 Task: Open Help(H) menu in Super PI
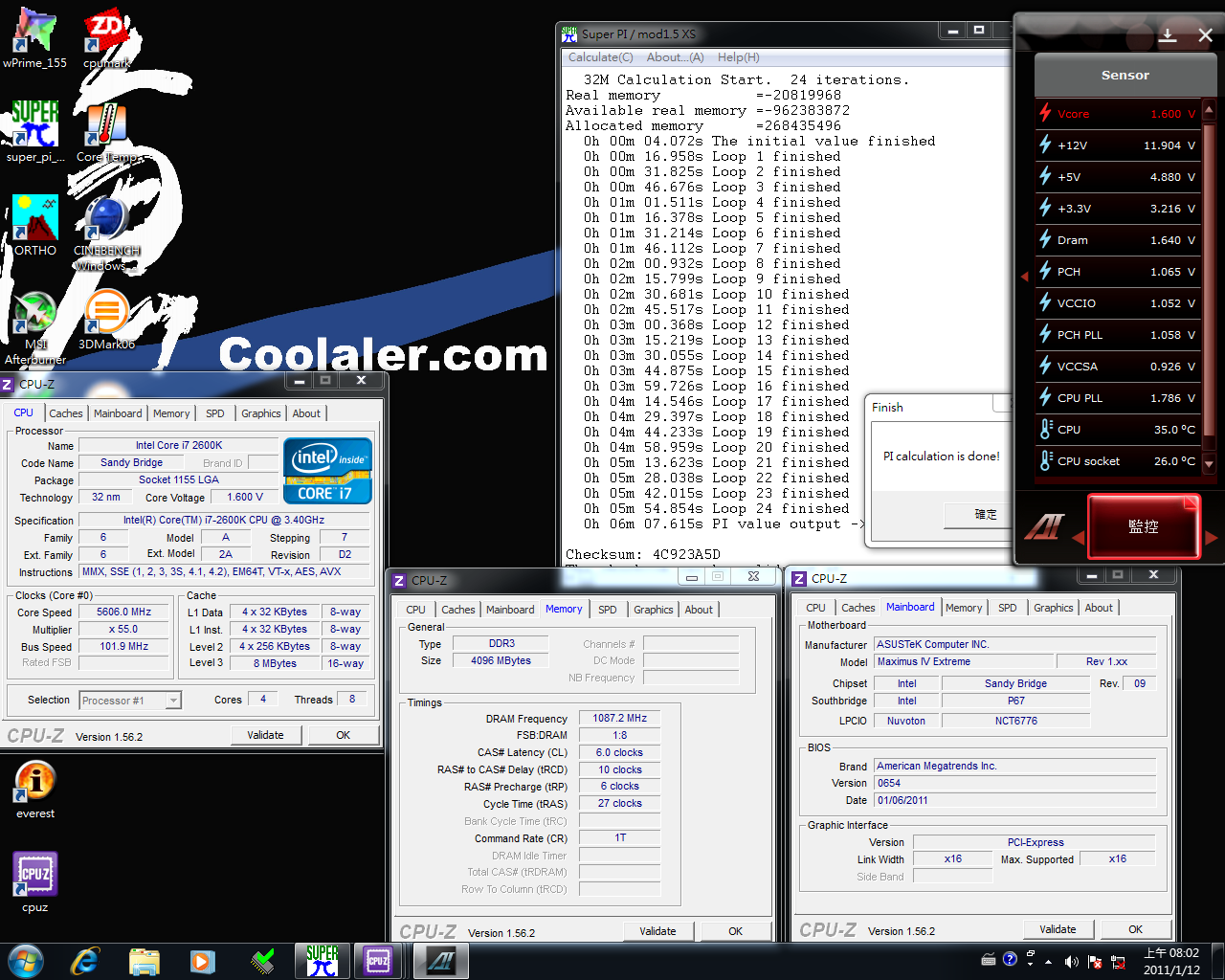739,57
